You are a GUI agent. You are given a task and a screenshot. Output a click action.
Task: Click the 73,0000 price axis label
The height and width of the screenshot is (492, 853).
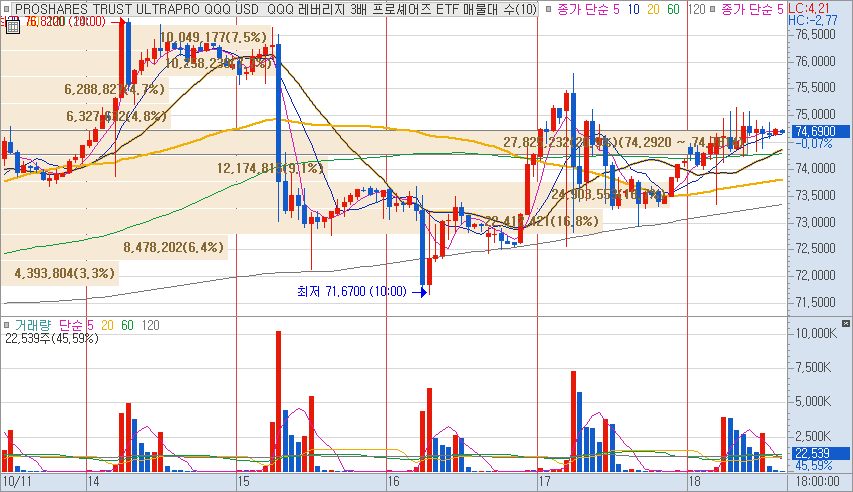click(815, 222)
